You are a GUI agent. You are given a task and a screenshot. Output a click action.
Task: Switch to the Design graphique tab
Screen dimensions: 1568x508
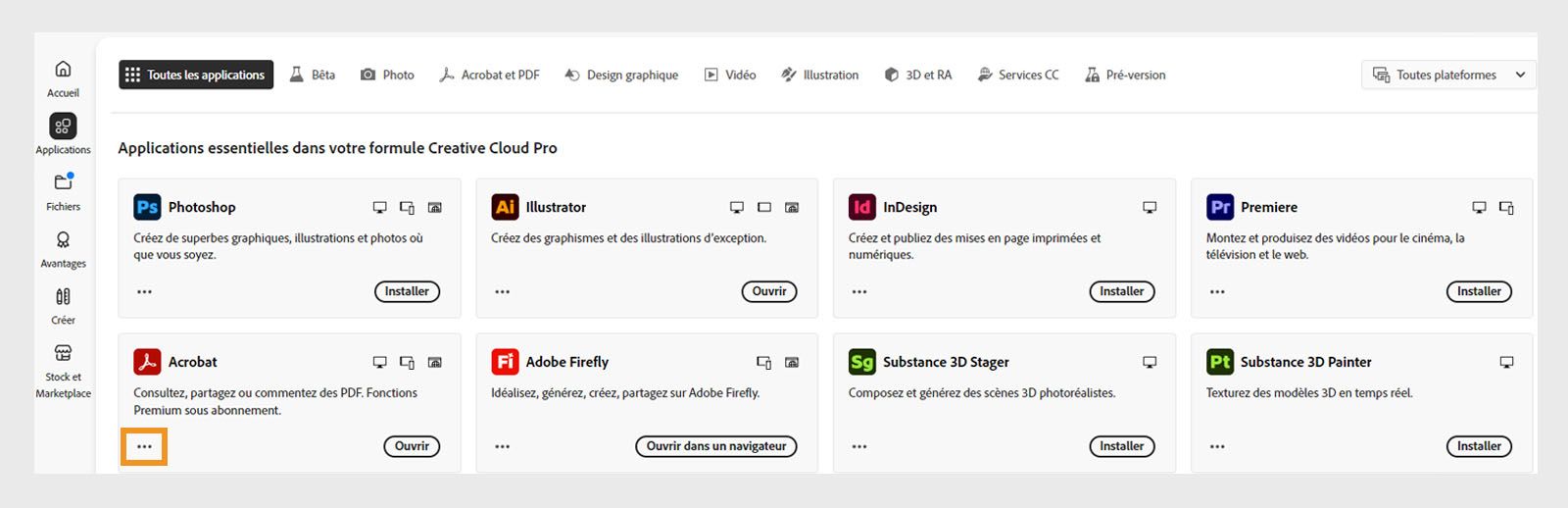pyautogui.click(x=621, y=75)
